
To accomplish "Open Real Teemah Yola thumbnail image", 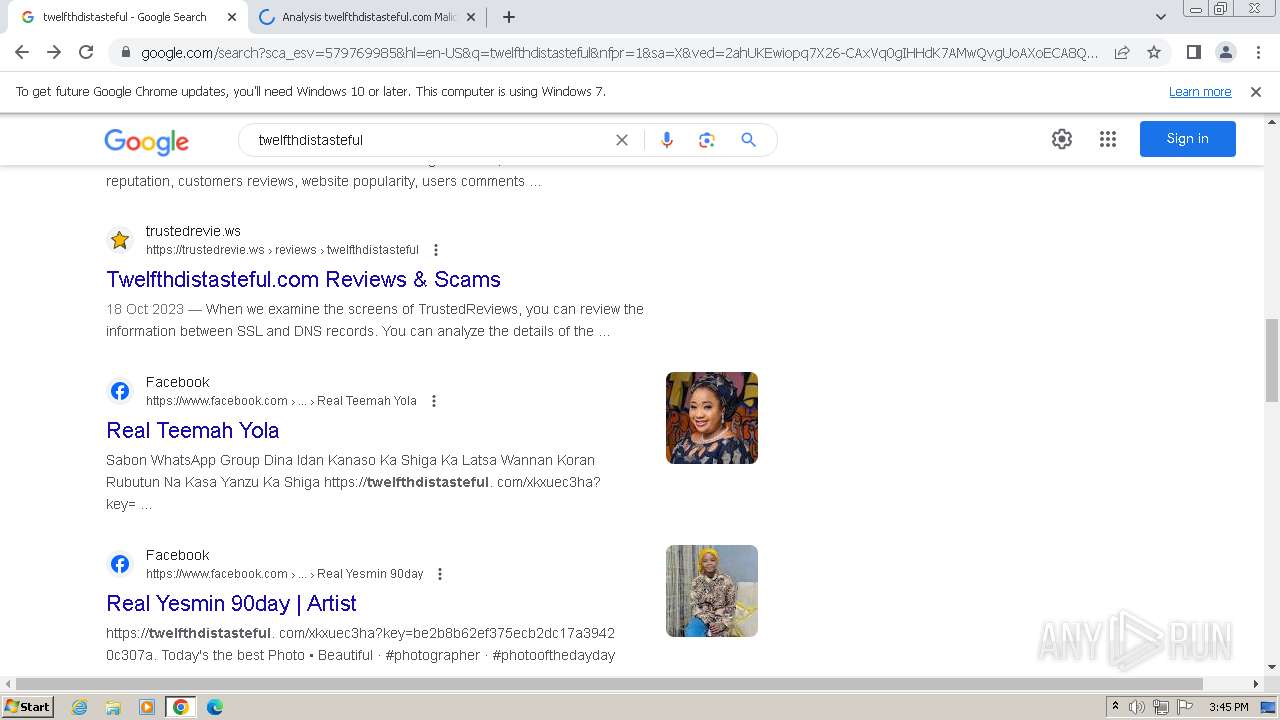I will (712, 418).
